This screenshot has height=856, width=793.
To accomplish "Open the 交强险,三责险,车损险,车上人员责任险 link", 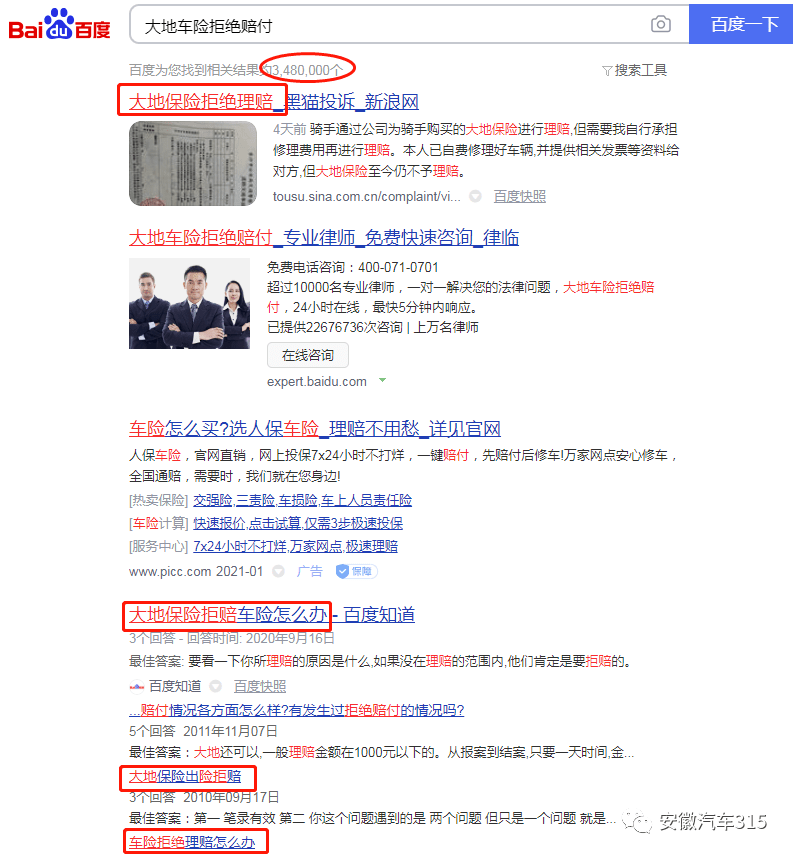I will tap(302, 500).
